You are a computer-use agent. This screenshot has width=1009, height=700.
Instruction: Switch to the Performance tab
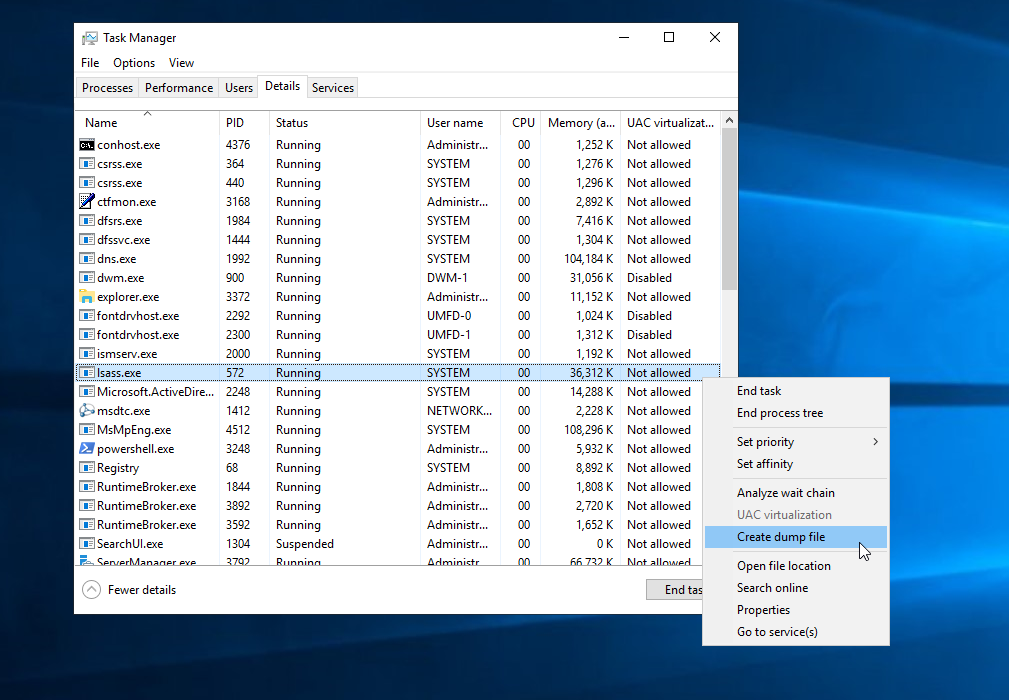(x=179, y=88)
